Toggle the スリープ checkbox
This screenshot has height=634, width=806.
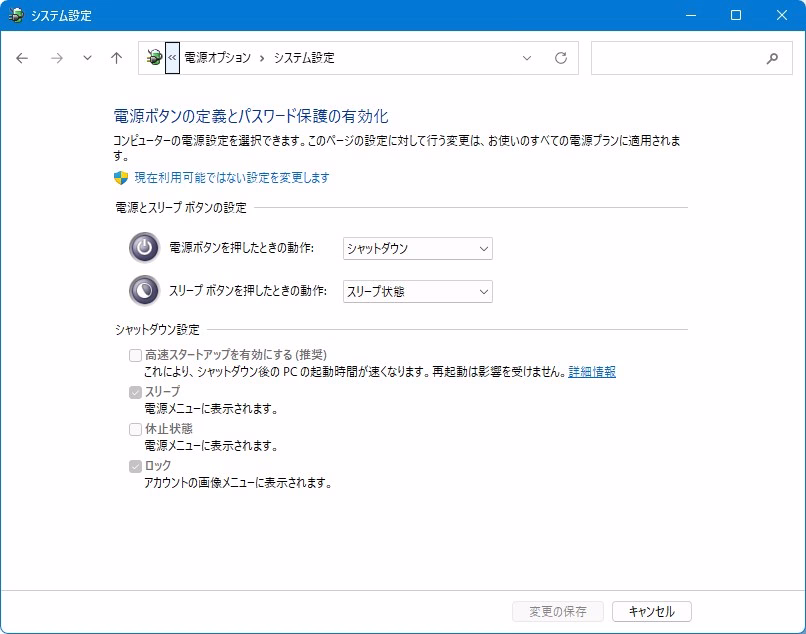(135, 392)
